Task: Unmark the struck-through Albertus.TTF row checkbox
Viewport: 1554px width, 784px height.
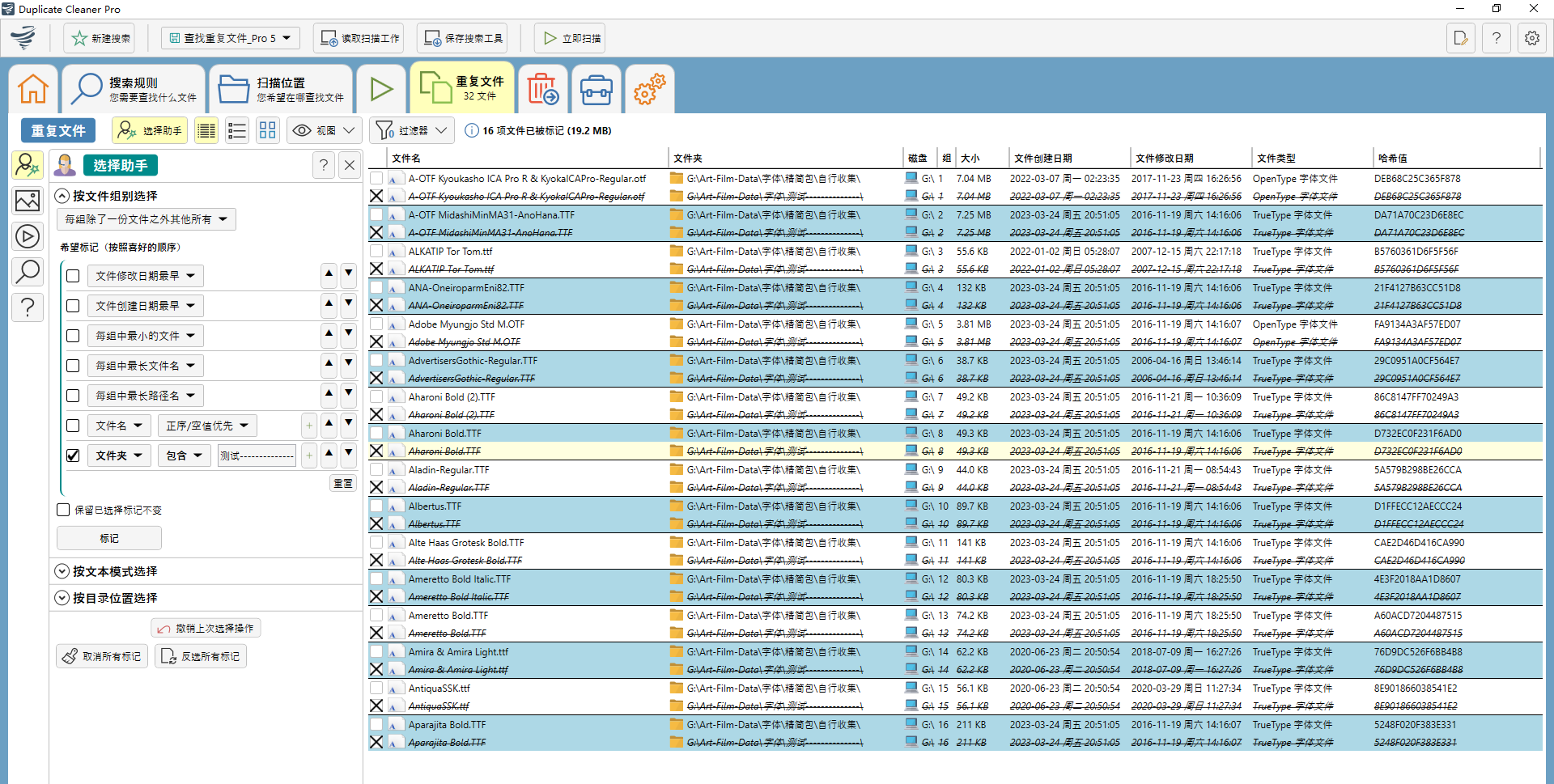Action: (x=376, y=523)
